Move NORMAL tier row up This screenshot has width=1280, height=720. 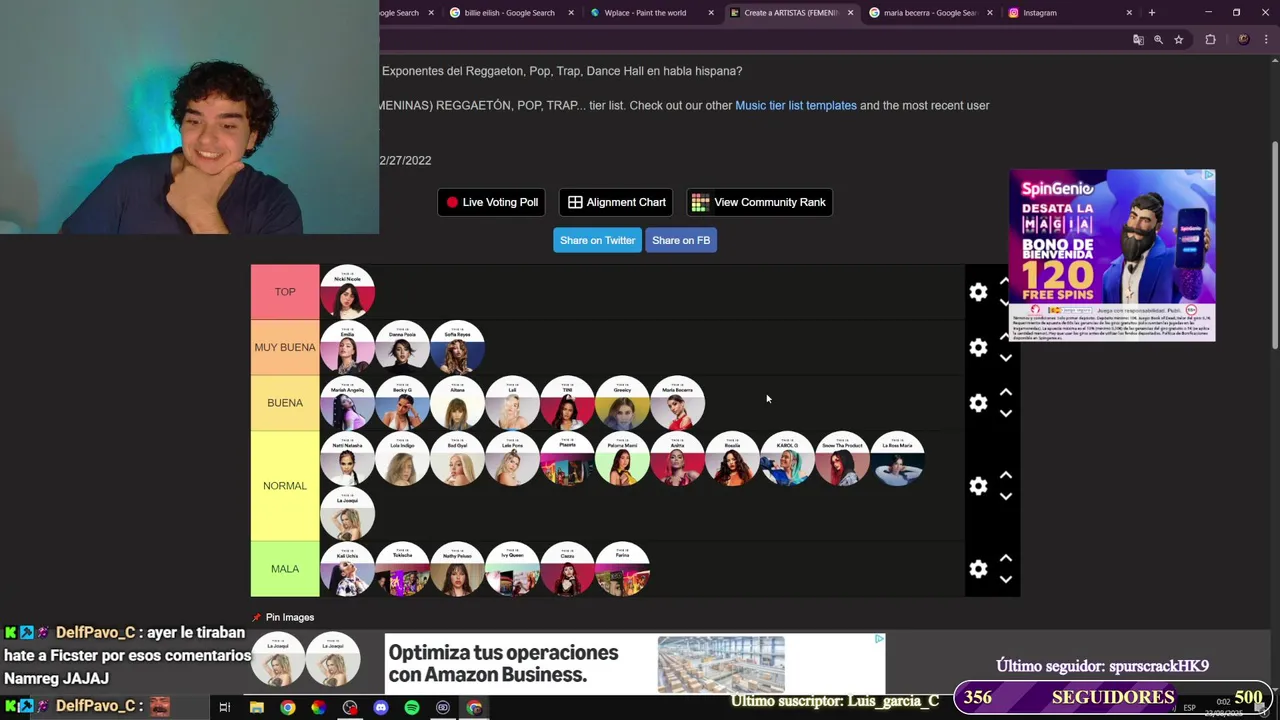[x=1005, y=475]
